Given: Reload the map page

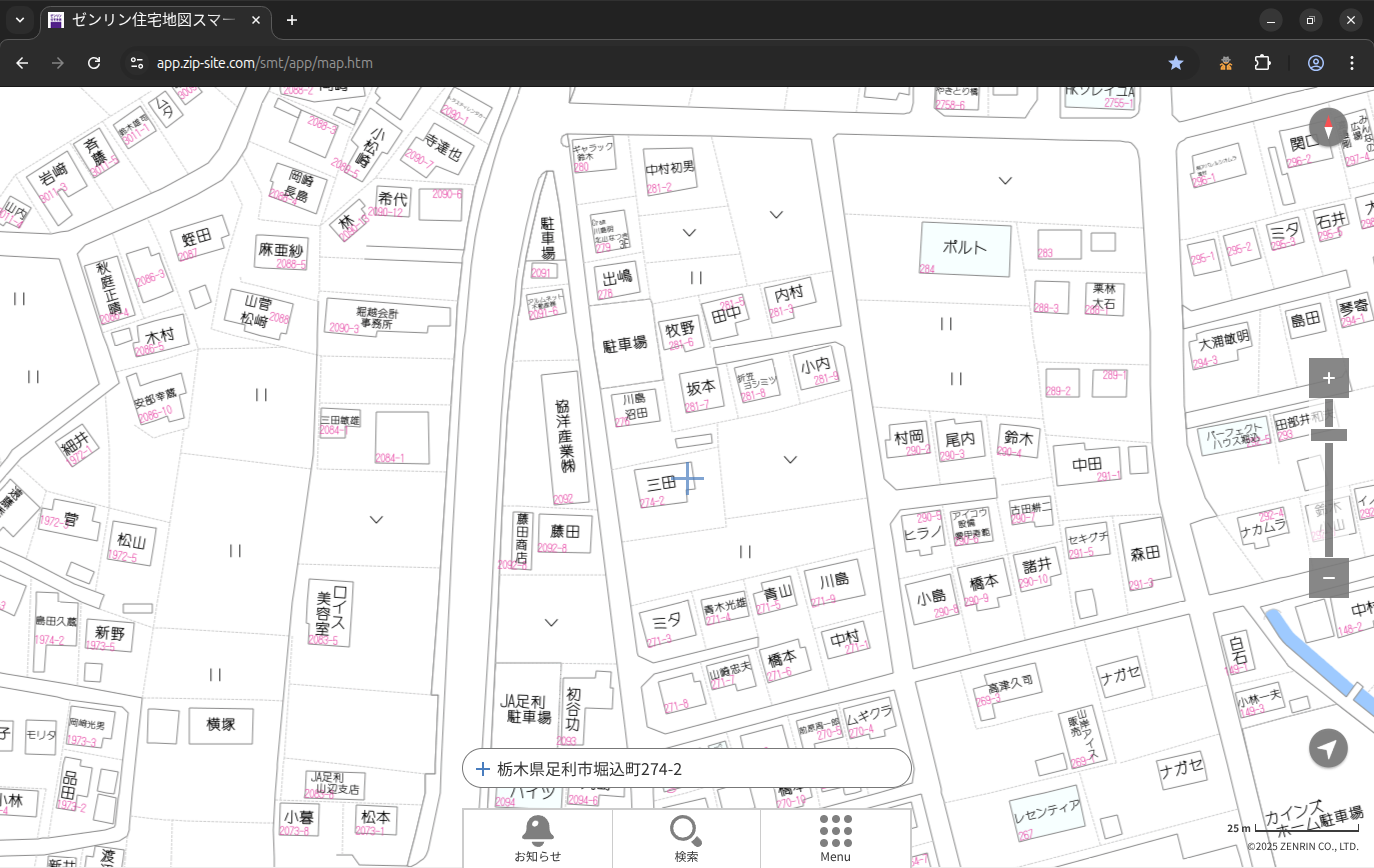Looking at the screenshot, I should pos(94,63).
